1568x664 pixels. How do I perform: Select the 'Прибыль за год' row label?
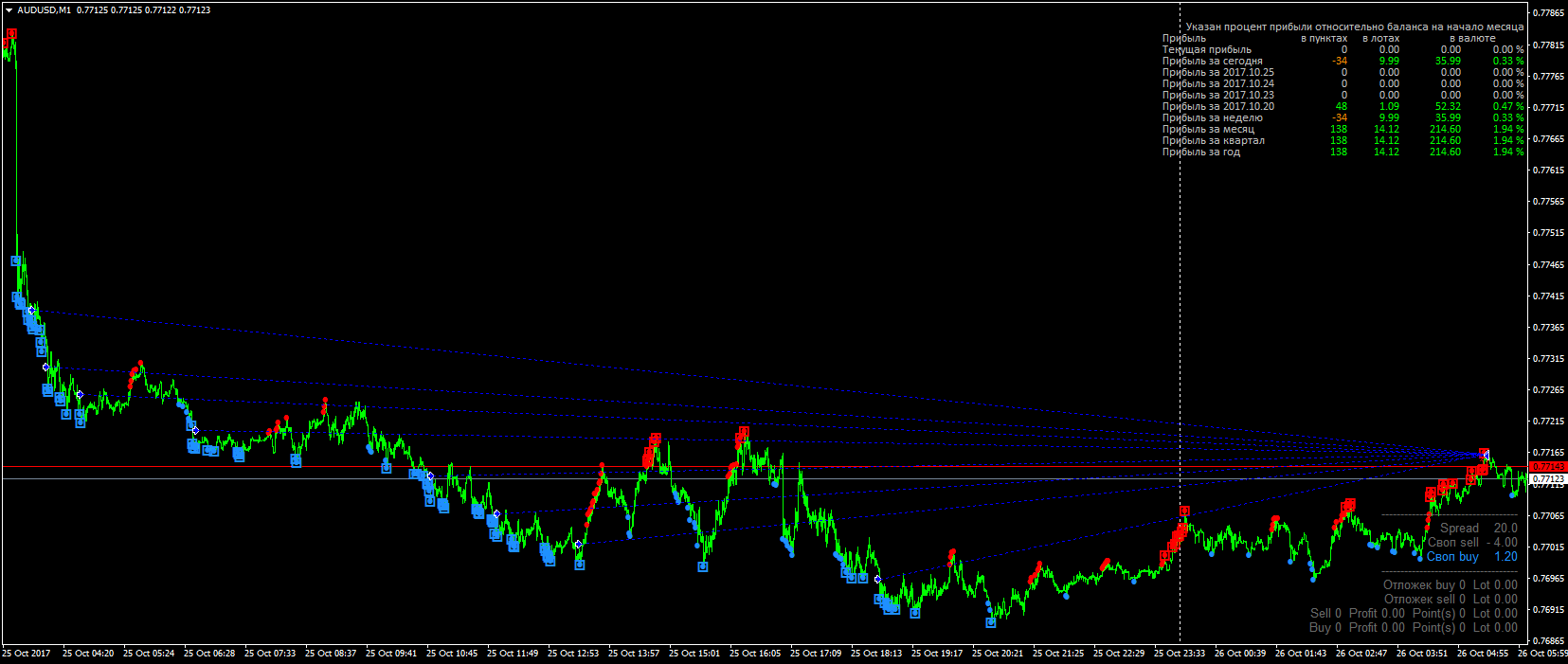tap(1201, 152)
